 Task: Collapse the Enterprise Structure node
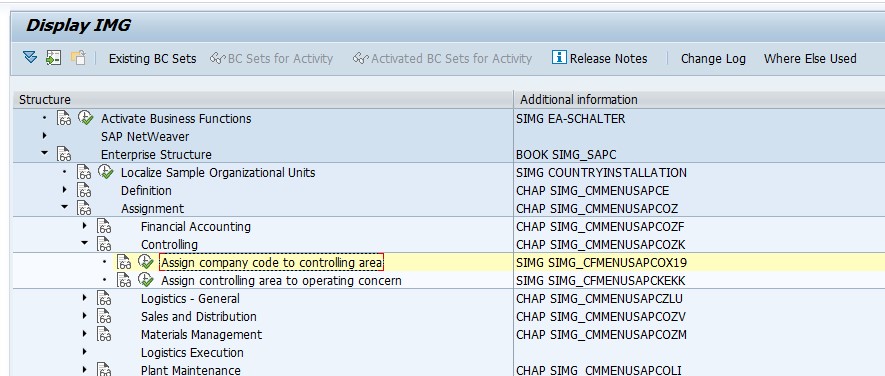(44, 153)
